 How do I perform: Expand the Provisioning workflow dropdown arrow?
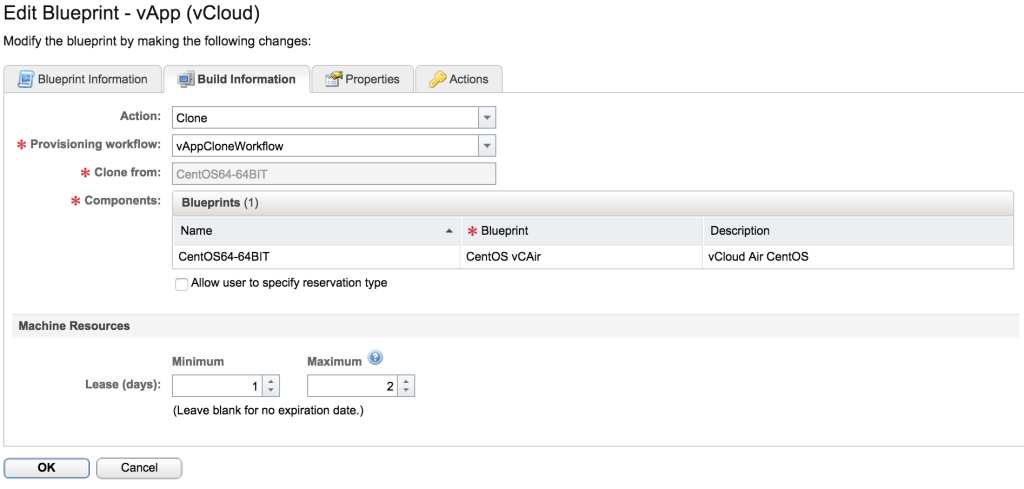coord(486,146)
